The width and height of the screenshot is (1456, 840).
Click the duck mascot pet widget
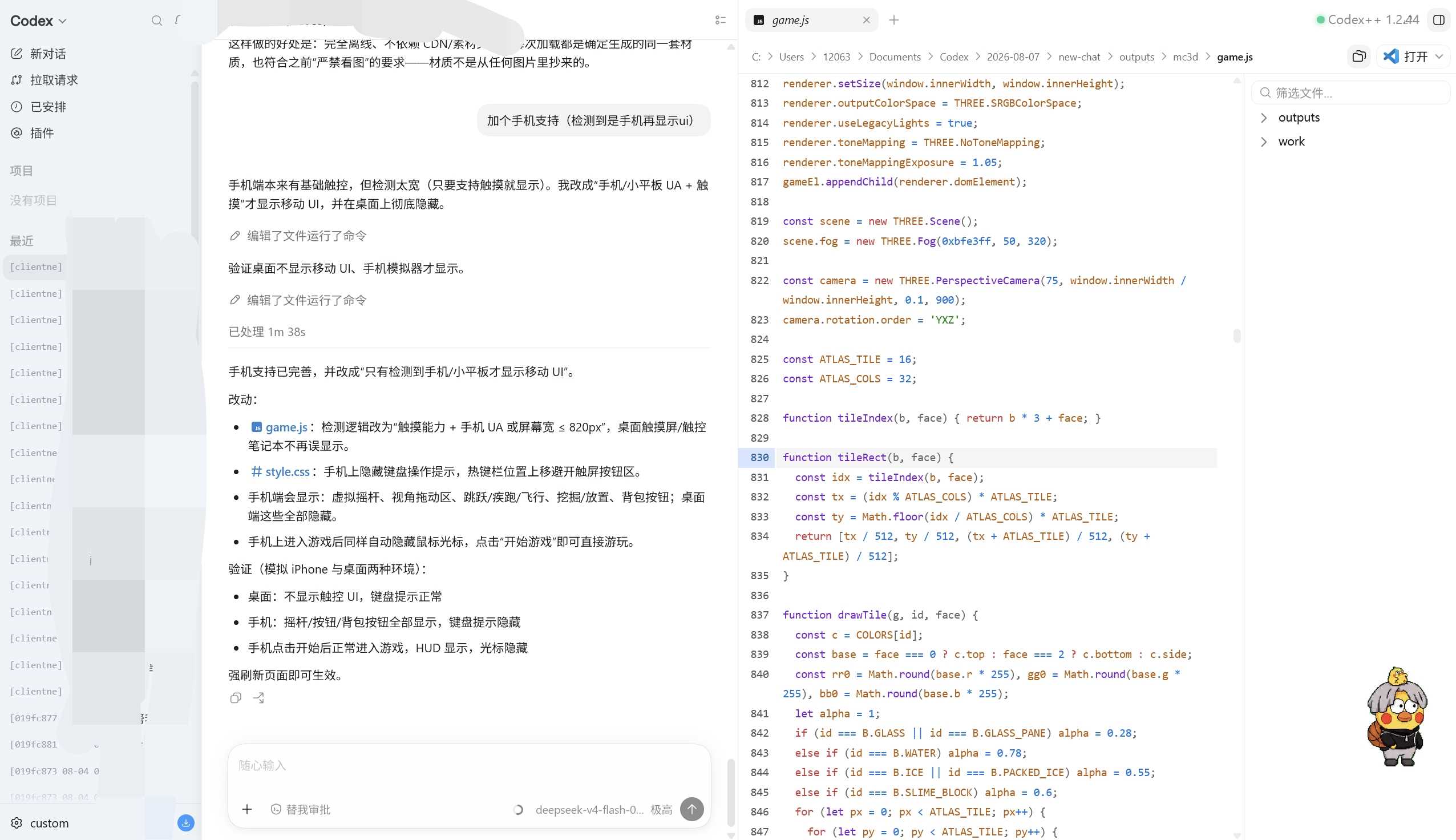1397,717
